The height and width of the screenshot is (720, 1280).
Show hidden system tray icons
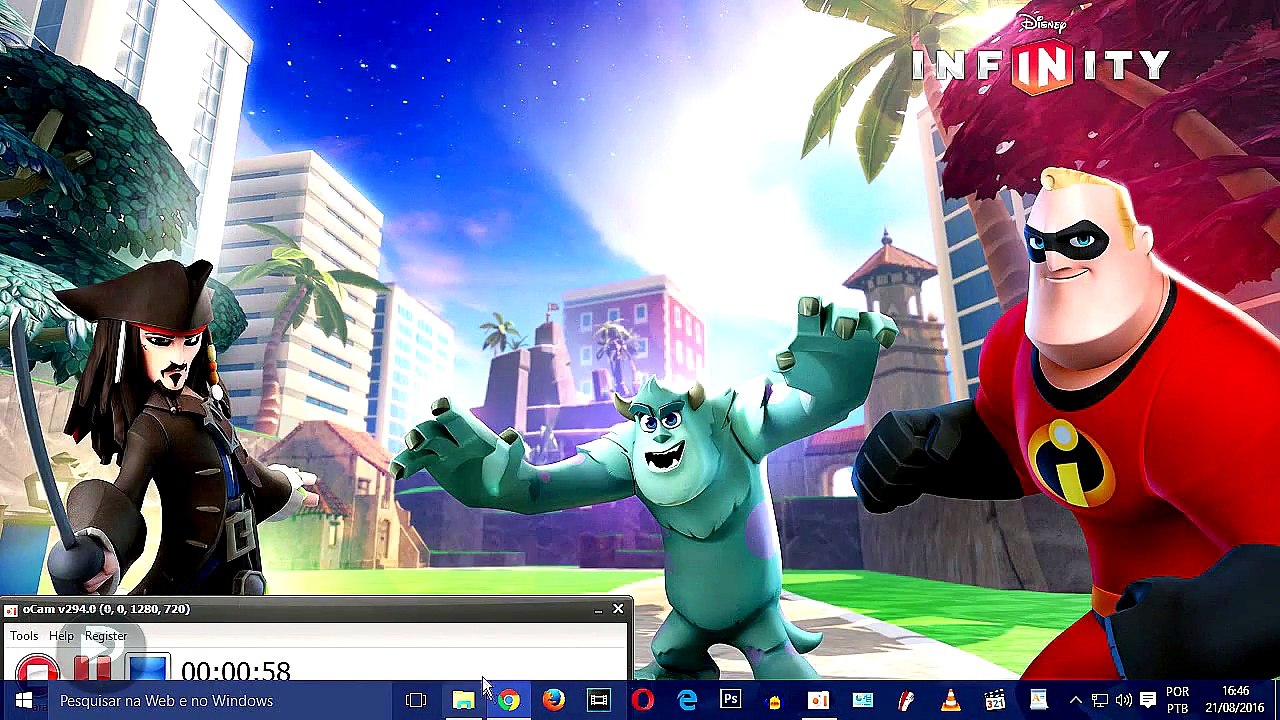tap(1075, 701)
